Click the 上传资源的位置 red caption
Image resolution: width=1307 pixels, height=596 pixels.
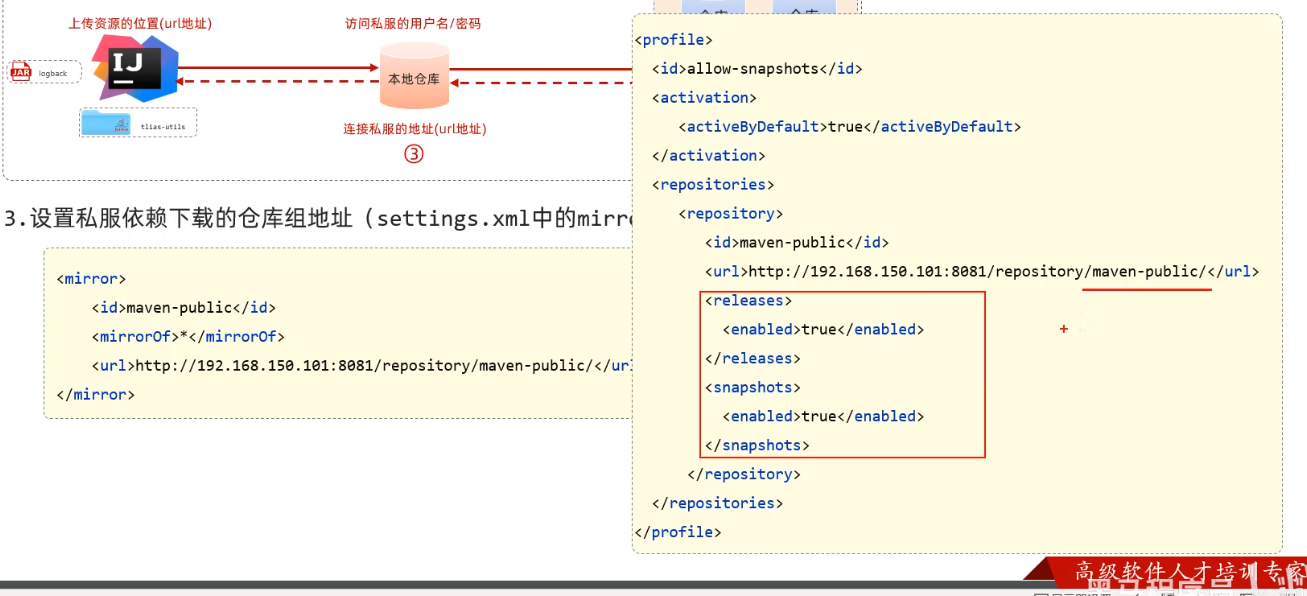[140, 23]
